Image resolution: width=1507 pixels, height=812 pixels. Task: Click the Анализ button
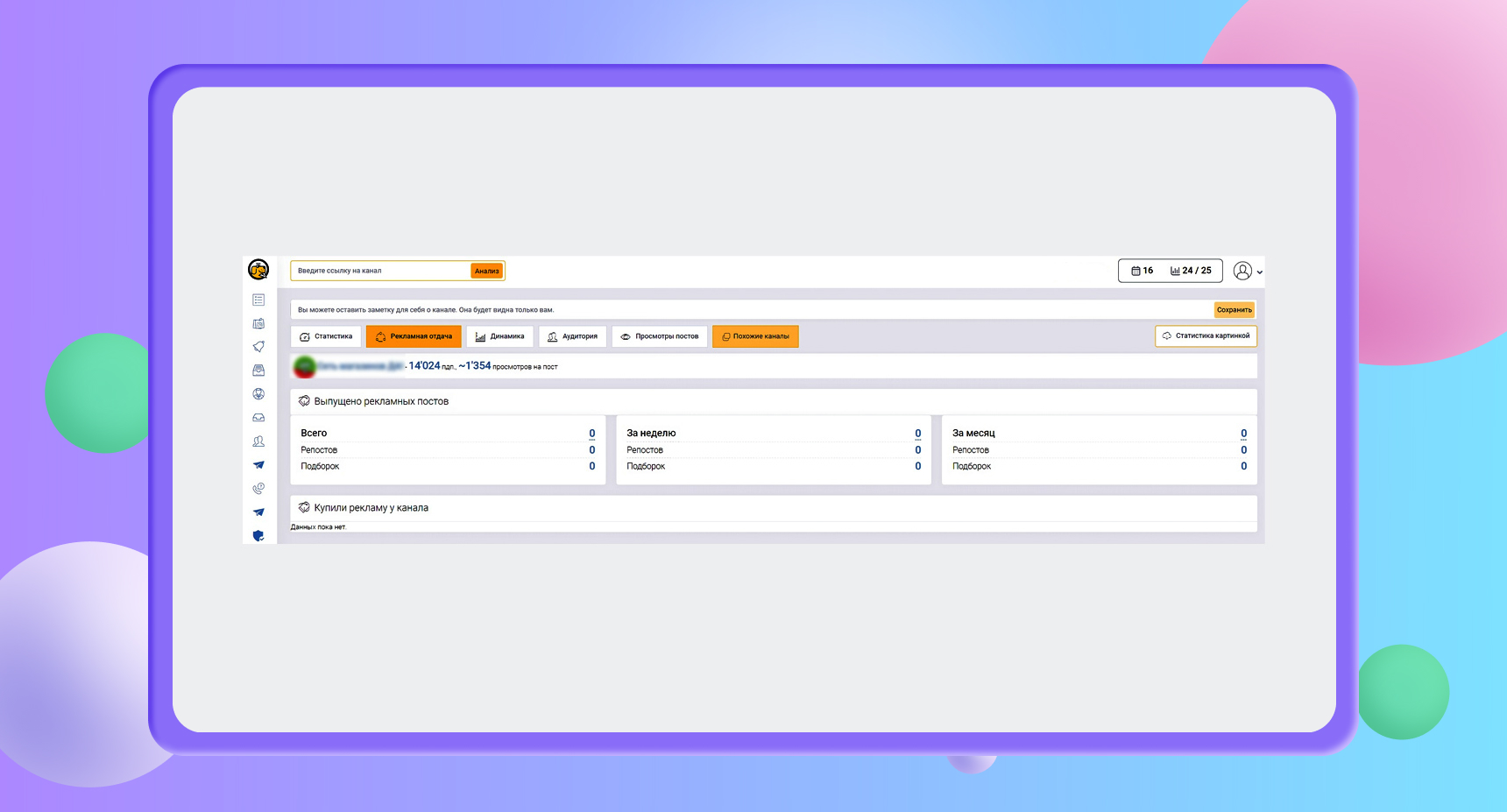(486, 271)
